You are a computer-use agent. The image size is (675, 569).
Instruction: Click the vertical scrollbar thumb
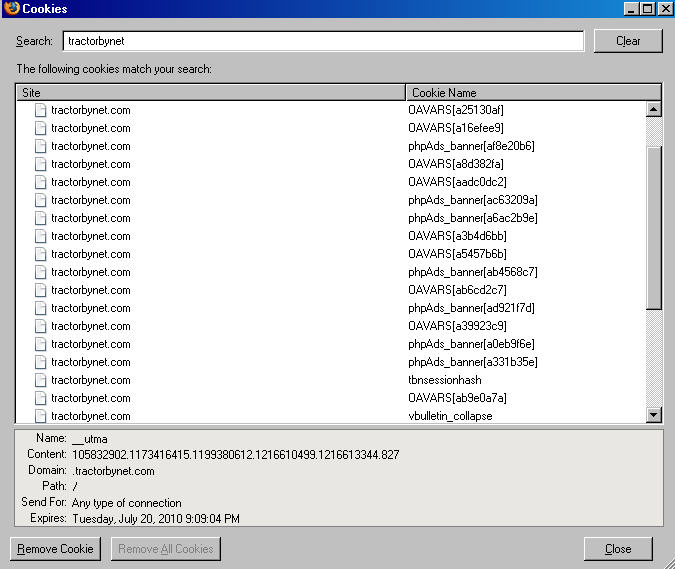(653, 228)
